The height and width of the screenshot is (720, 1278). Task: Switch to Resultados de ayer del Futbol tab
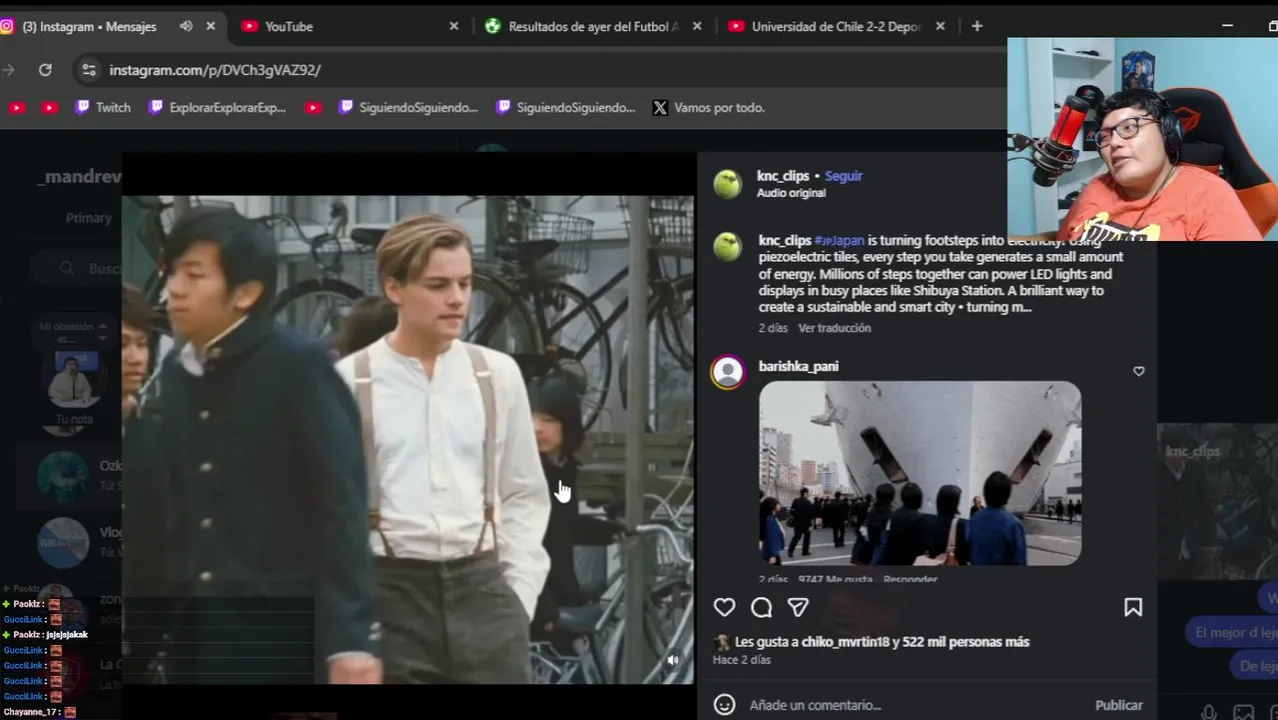593,26
